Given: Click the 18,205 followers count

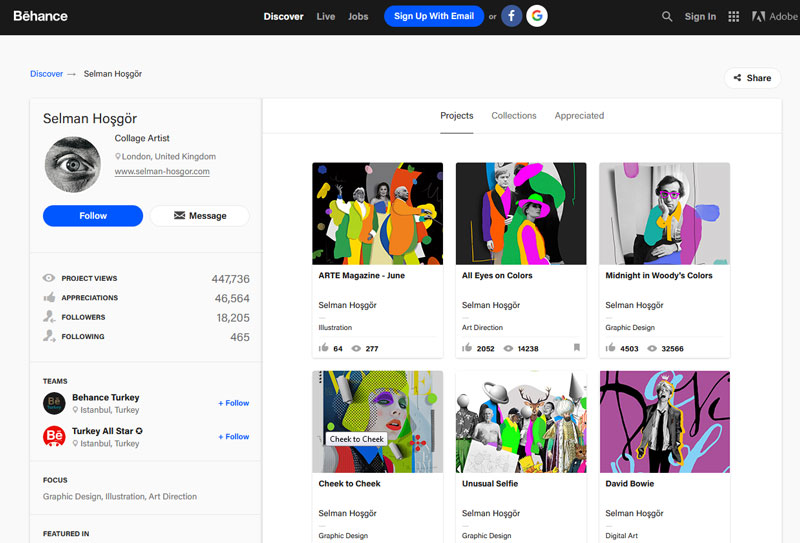Looking at the screenshot, I should click(x=233, y=318).
